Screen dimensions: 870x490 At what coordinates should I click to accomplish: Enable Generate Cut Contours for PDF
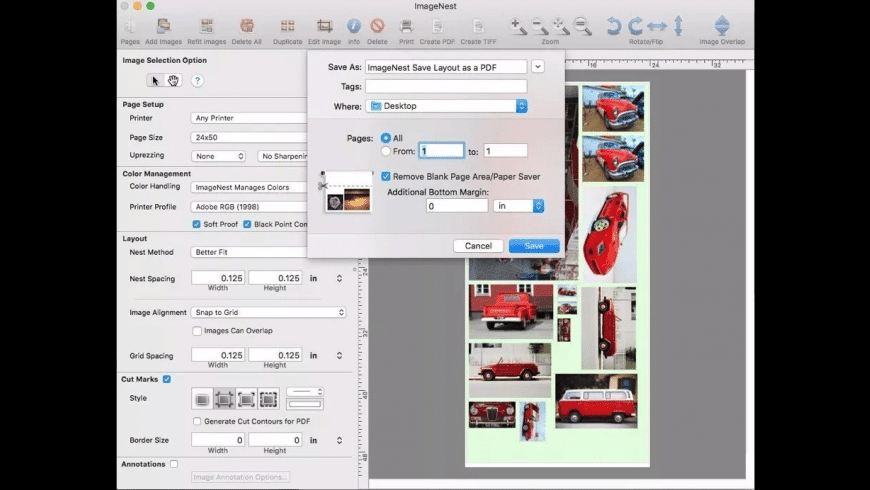pos(197,421)
